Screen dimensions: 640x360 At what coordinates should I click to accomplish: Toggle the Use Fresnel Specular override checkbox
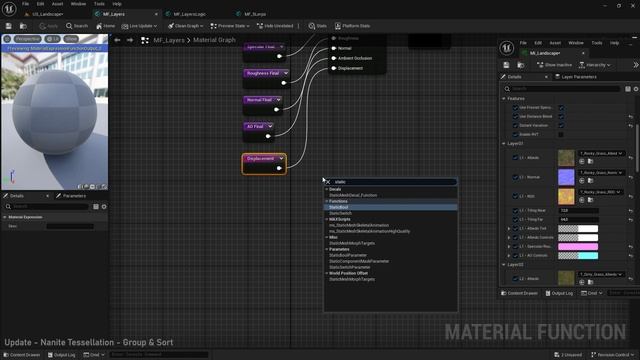click(515, 108)
